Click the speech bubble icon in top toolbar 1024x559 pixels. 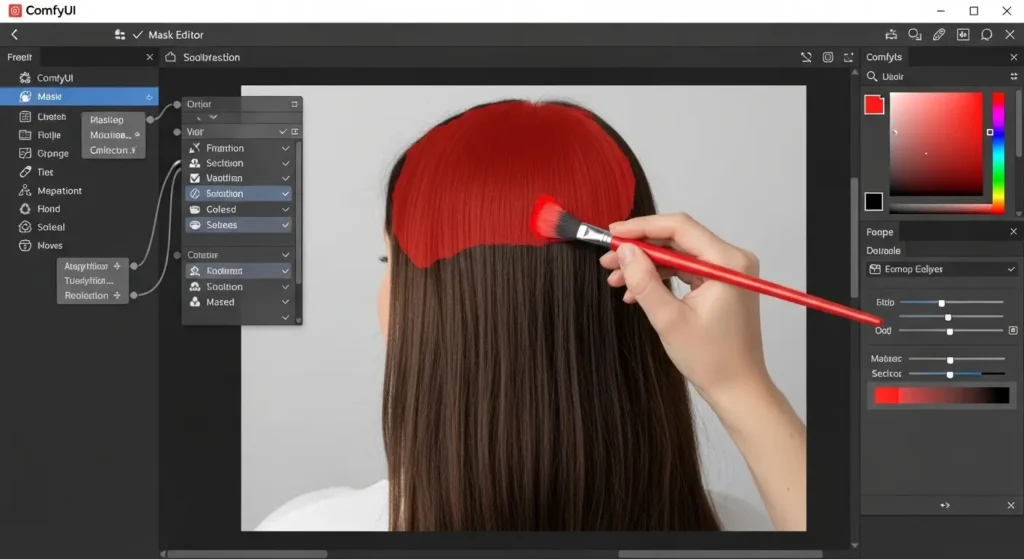point(986,35)
